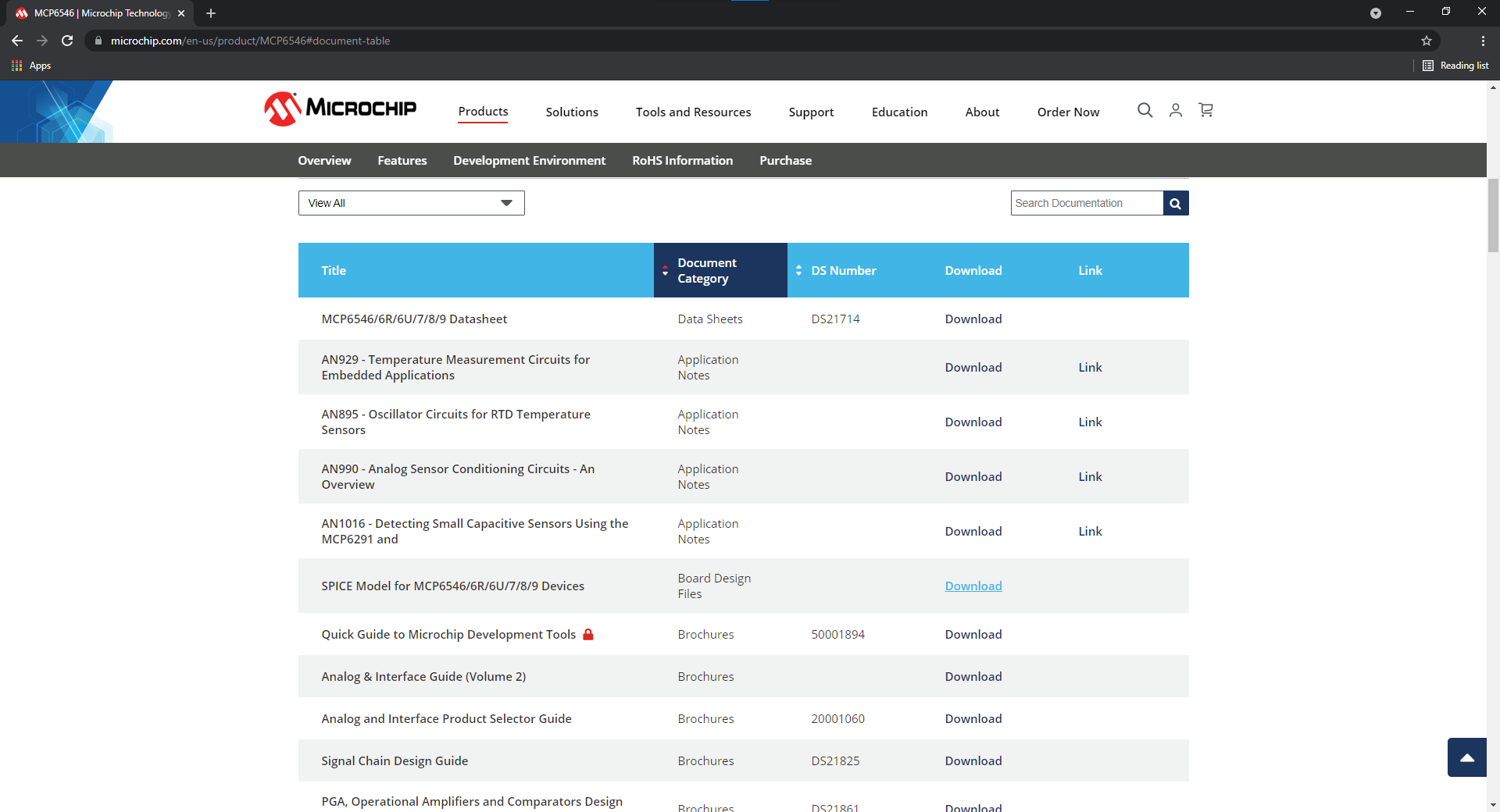
Task: Download AN929 application note
Action: 973,367
